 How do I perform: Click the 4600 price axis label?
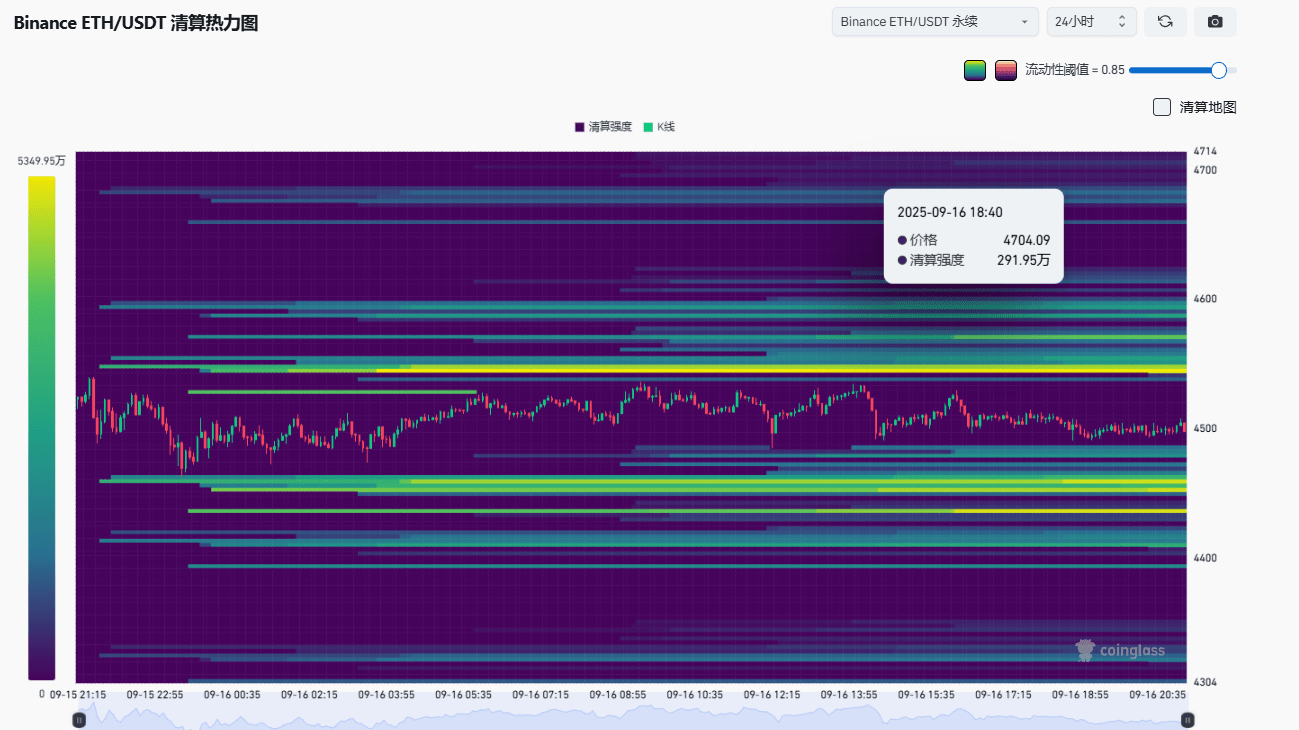coord(1205,299)
